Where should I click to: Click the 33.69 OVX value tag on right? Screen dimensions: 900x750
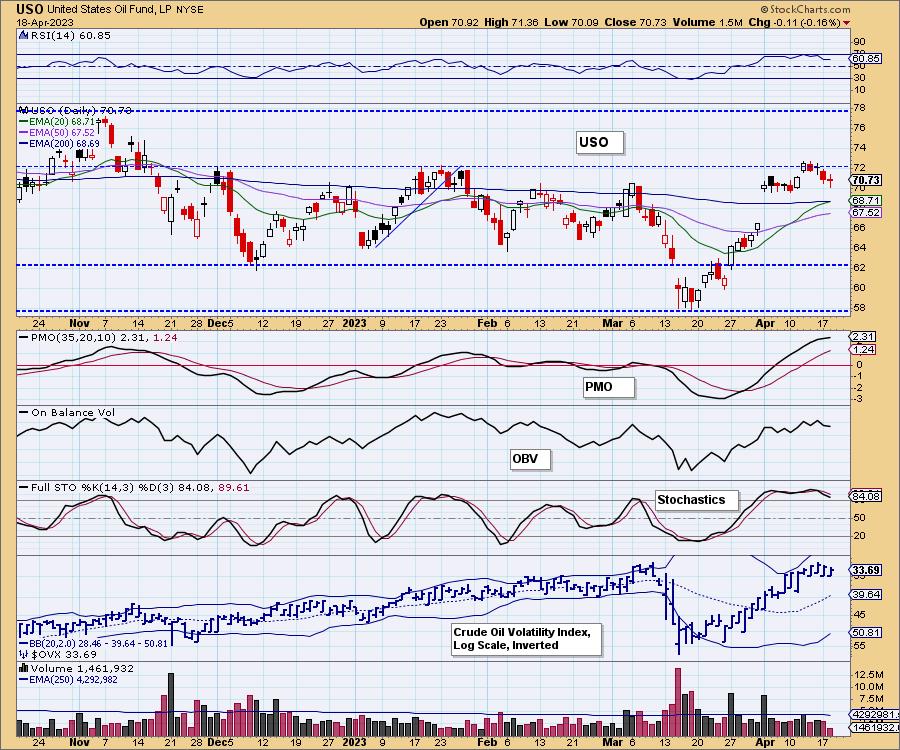click(x=867, y=570)
